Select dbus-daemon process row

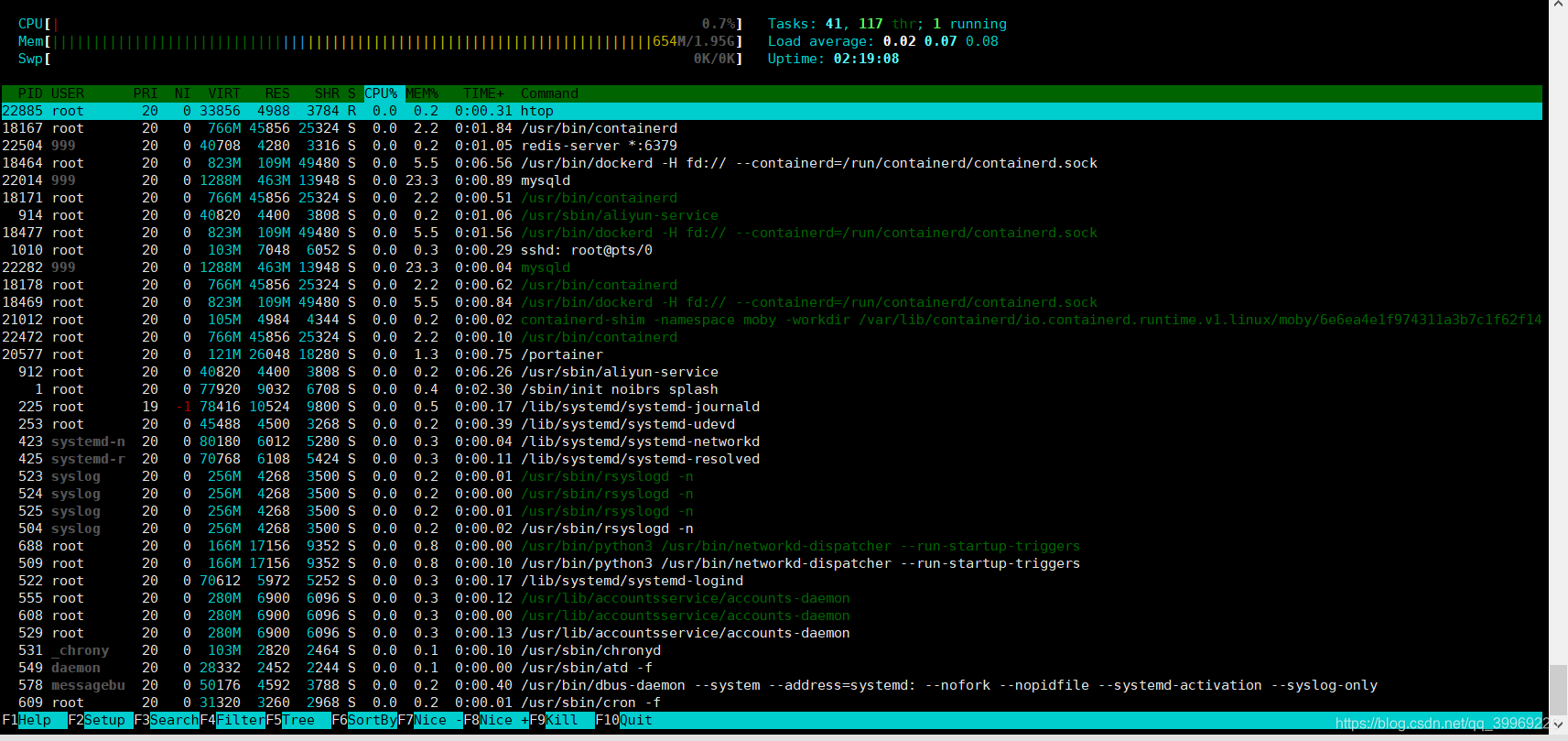[x=772, y=685]
